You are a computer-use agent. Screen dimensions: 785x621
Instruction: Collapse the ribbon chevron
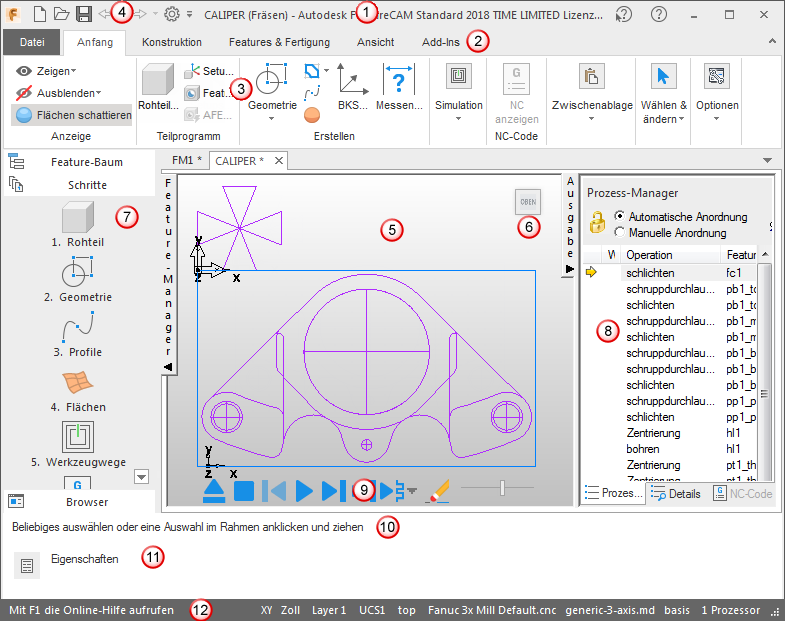point(772,42)
